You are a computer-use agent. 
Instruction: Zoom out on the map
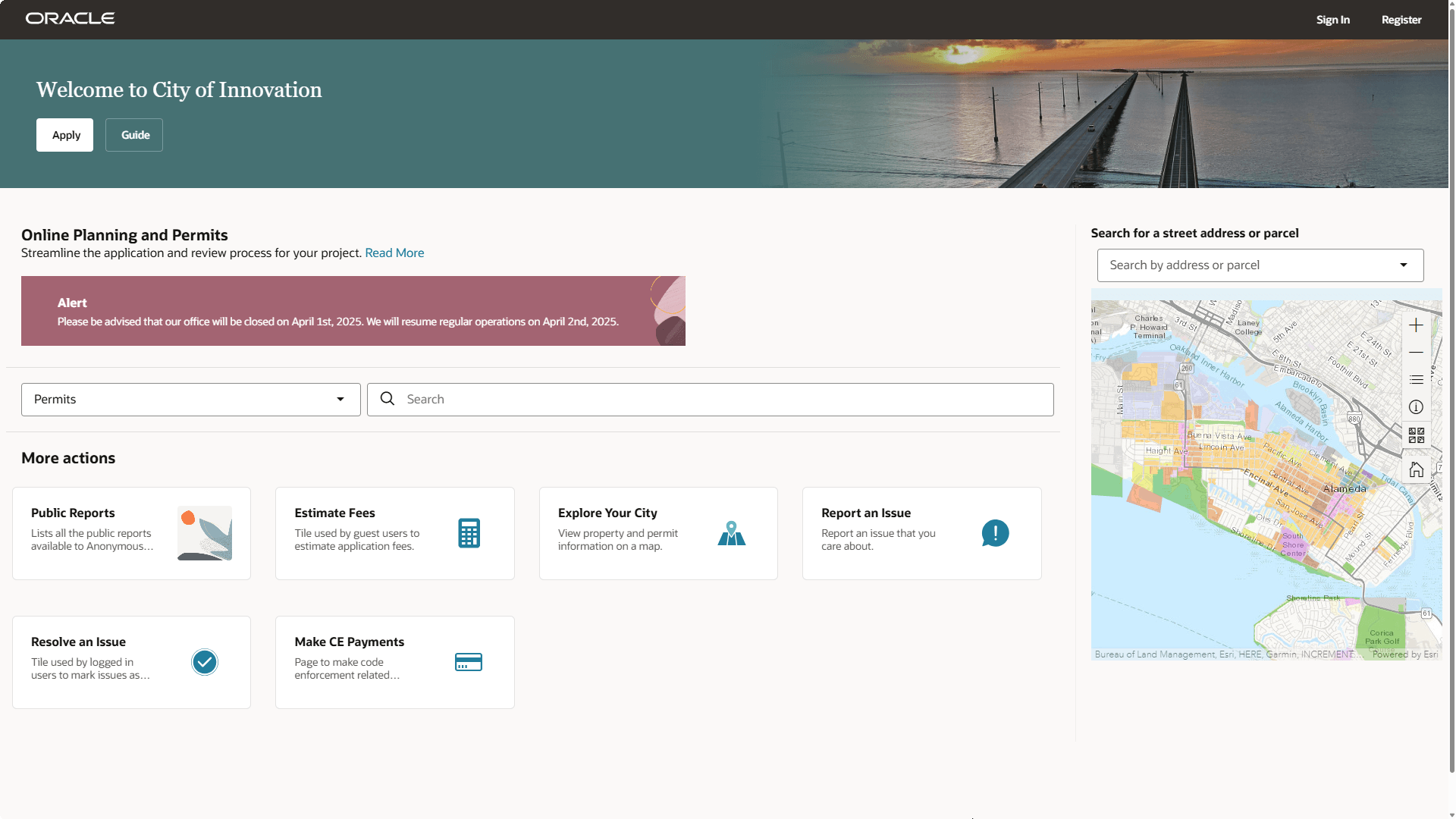point(1417,353)
